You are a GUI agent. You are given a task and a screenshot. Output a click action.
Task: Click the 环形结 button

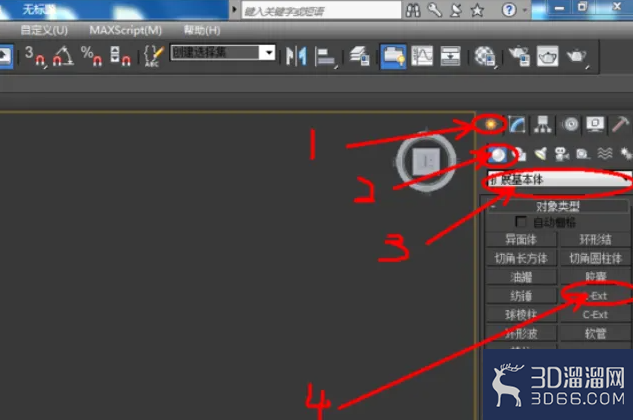click(x=595, y=239)
